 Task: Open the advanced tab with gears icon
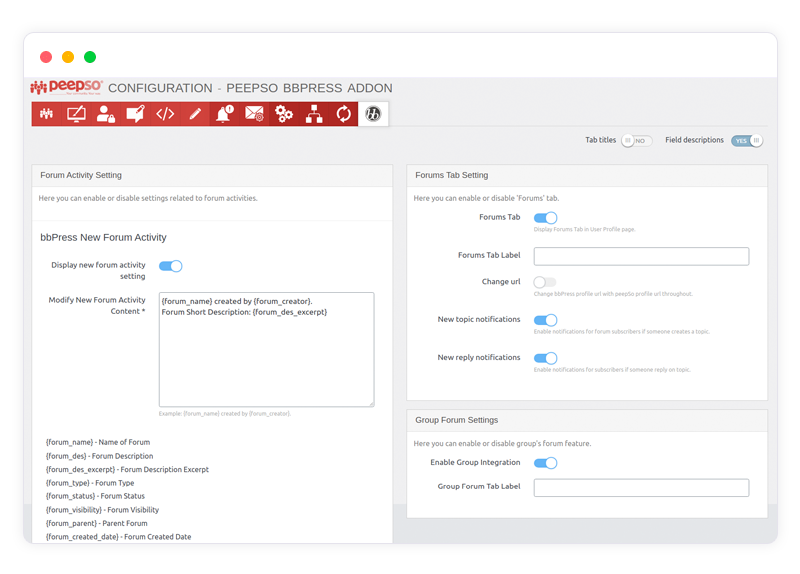(x=284, y=114)
